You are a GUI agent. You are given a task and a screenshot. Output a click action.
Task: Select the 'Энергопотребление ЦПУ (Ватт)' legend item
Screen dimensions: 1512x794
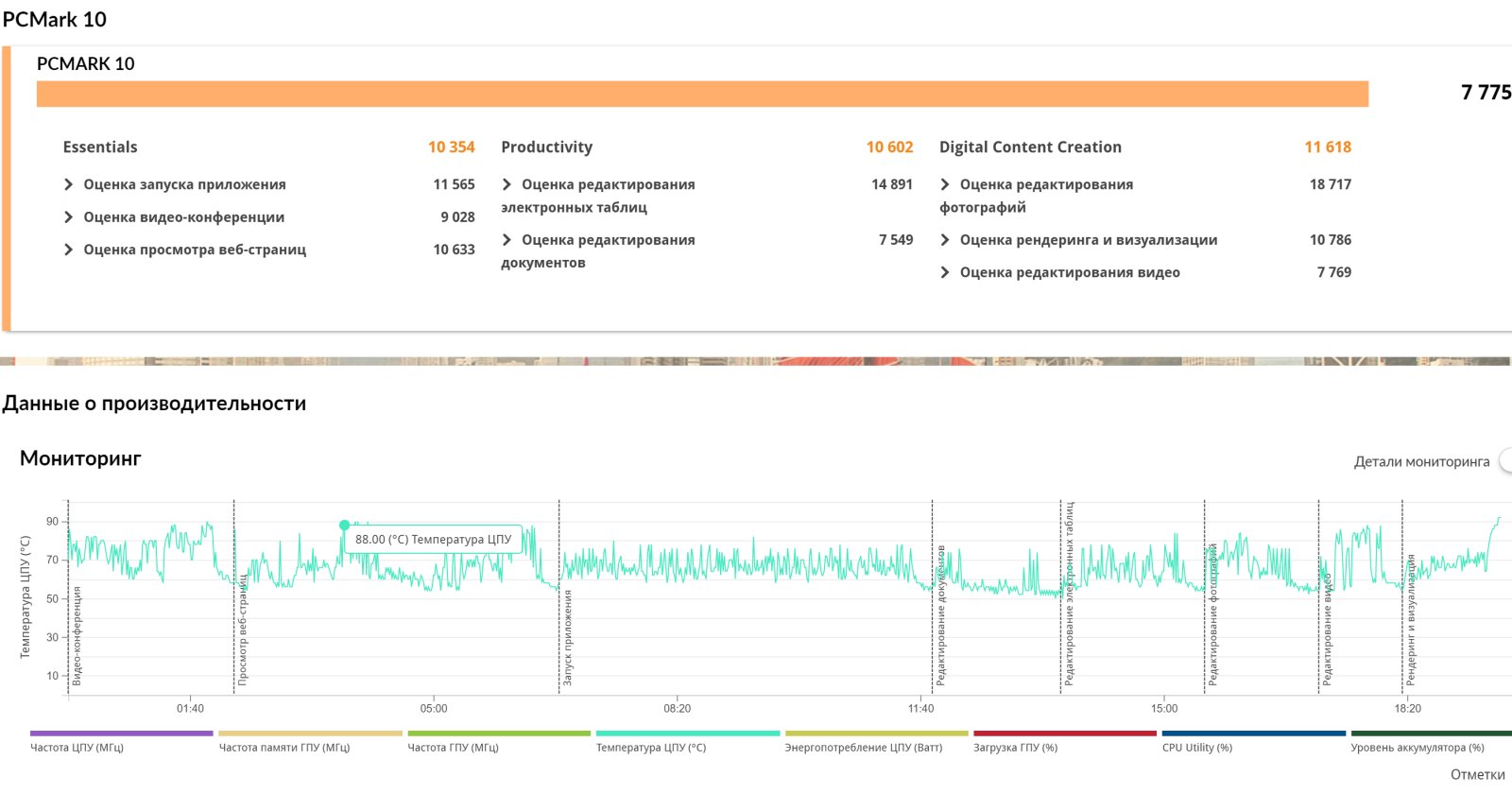point(864,748)
